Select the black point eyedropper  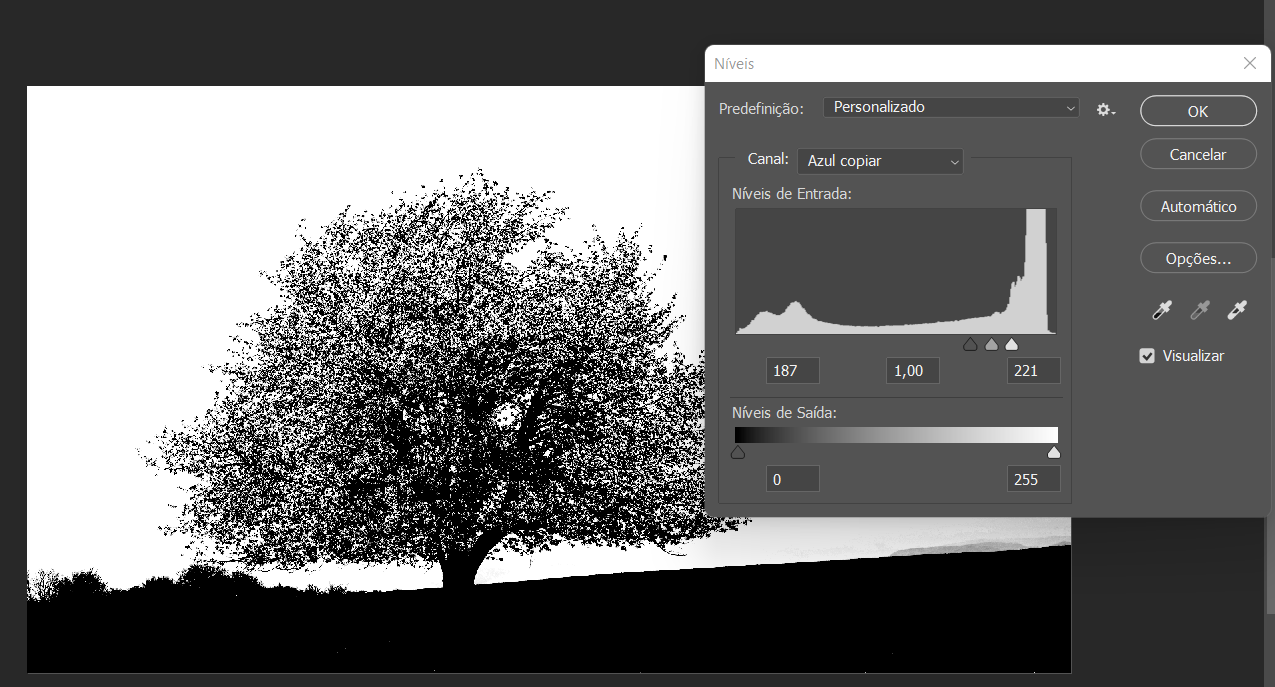click(x=1161, y=311)
